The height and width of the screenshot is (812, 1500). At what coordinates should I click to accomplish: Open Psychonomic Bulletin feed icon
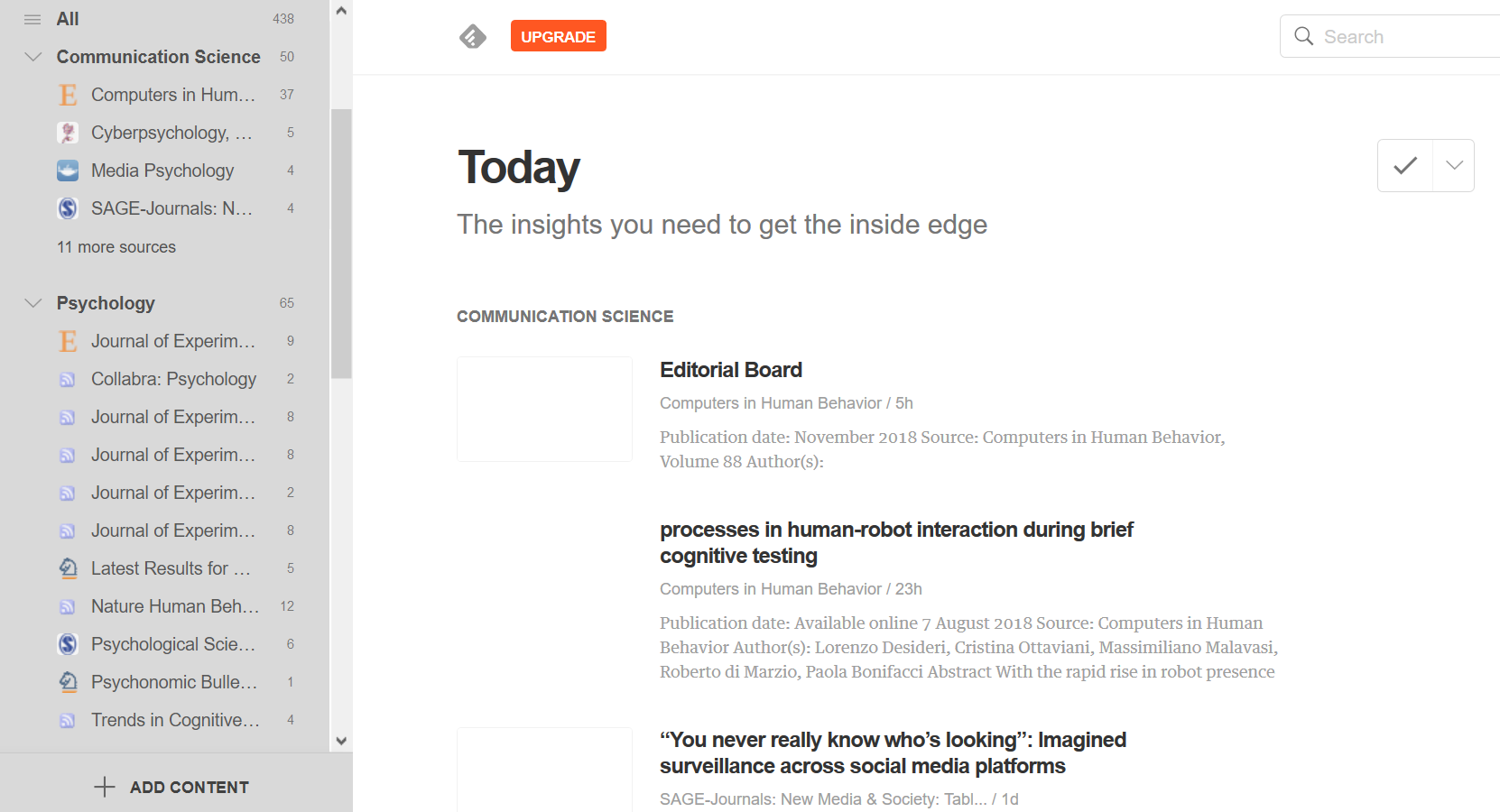[x=68, y=682]
